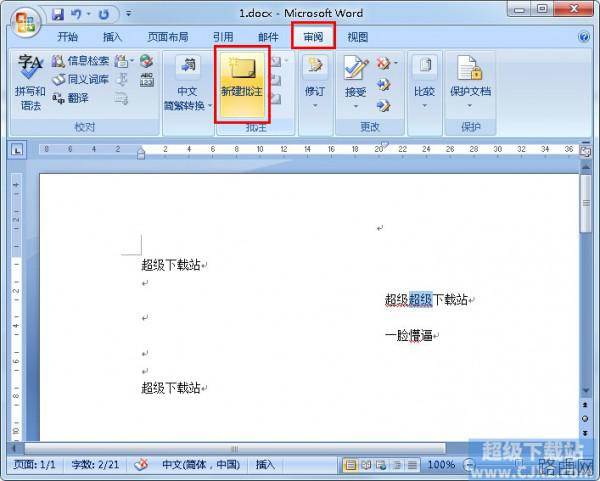Save the document from the quick access toolbar
Viewport: 600px width, 481px height.
click(x=58, y=15)
